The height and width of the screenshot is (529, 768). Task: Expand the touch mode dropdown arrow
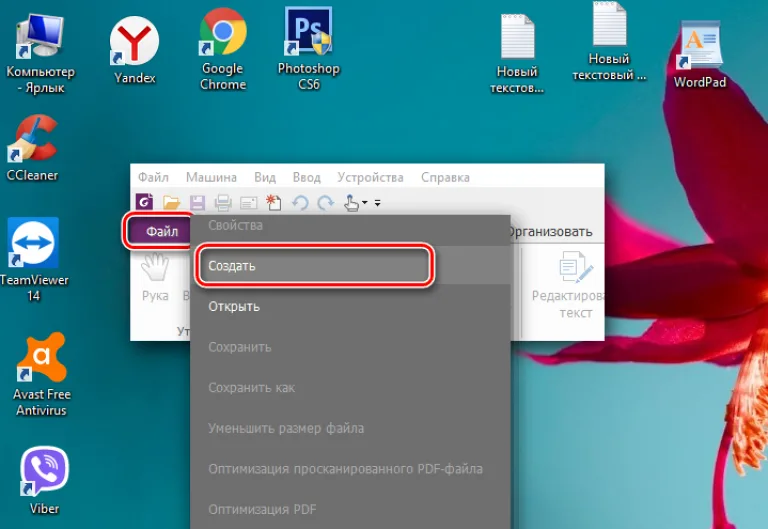[x=364, y=203]
